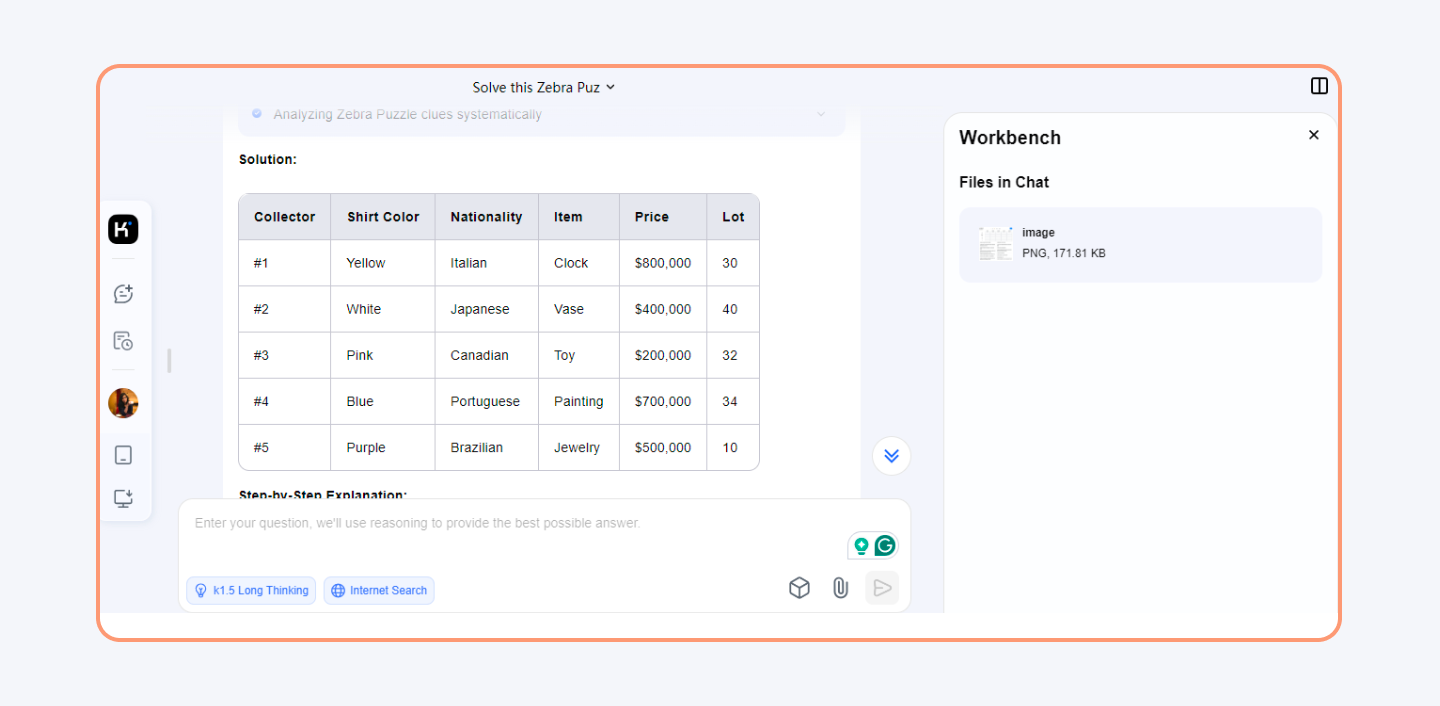Open chat history from the sidebar
This screenshot has height=706, width=1440.
pyautogui.click(x=123, y=340)
